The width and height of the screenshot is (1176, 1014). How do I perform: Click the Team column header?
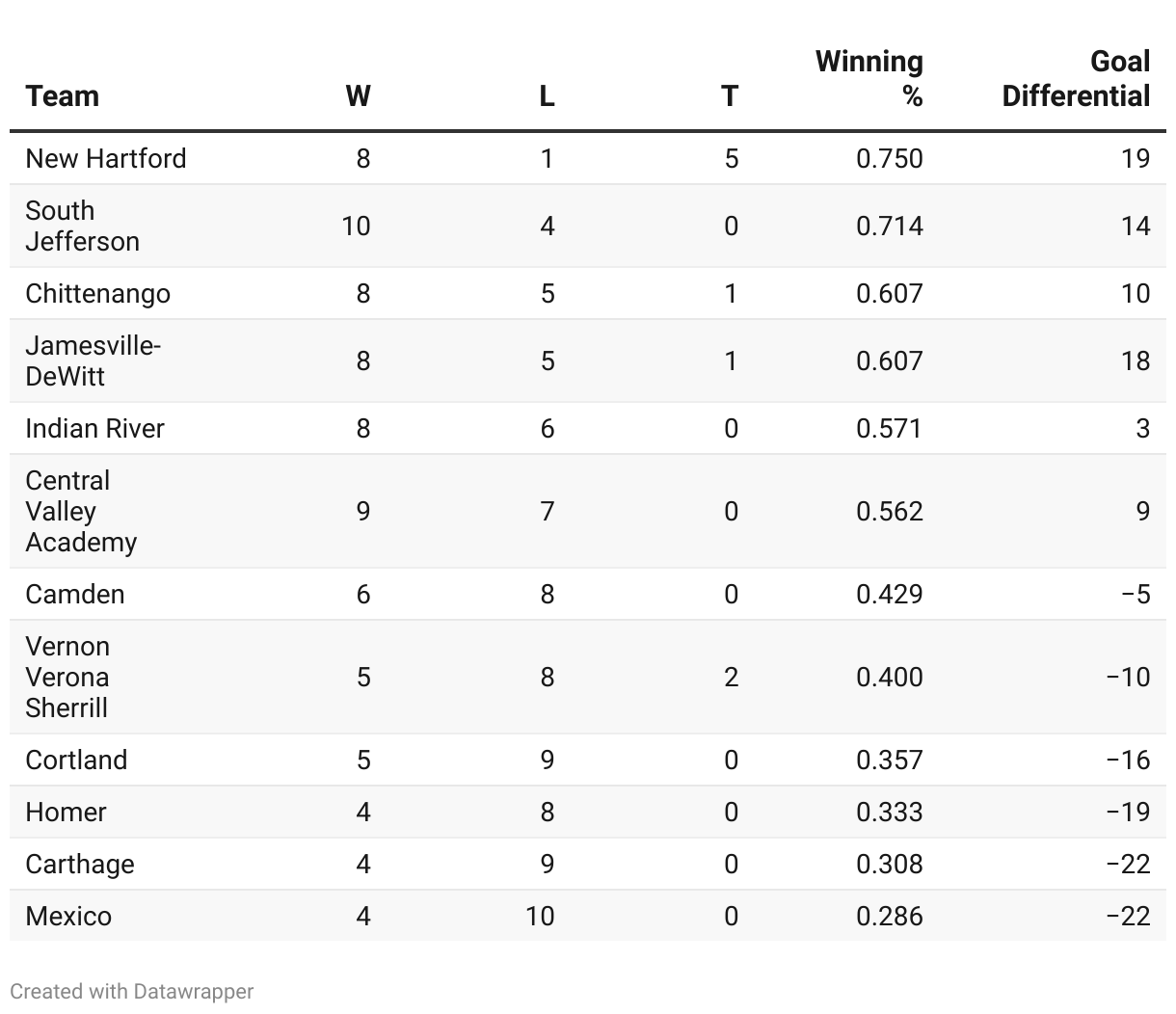(x=63, y=96)
